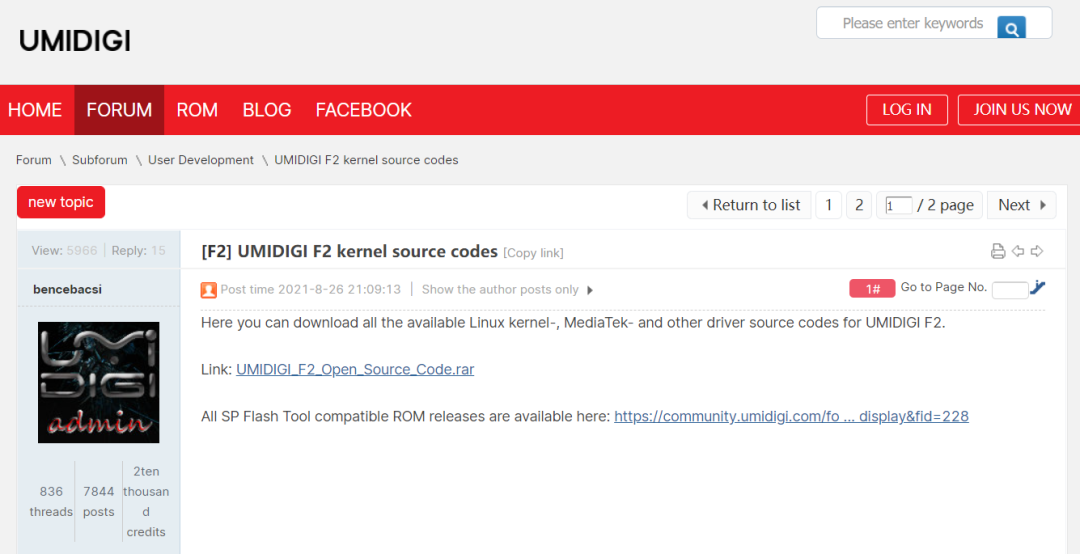1080x554 pixels.
Task: Click the '/ 2 page' label
Action: tap(946, 205)
